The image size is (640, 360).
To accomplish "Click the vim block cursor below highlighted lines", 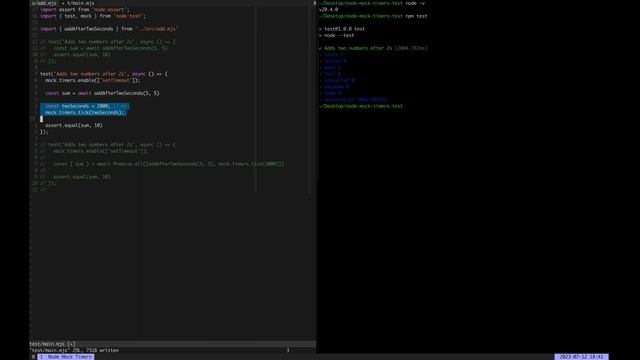I will pyautogui.click(x=41, y=119).
